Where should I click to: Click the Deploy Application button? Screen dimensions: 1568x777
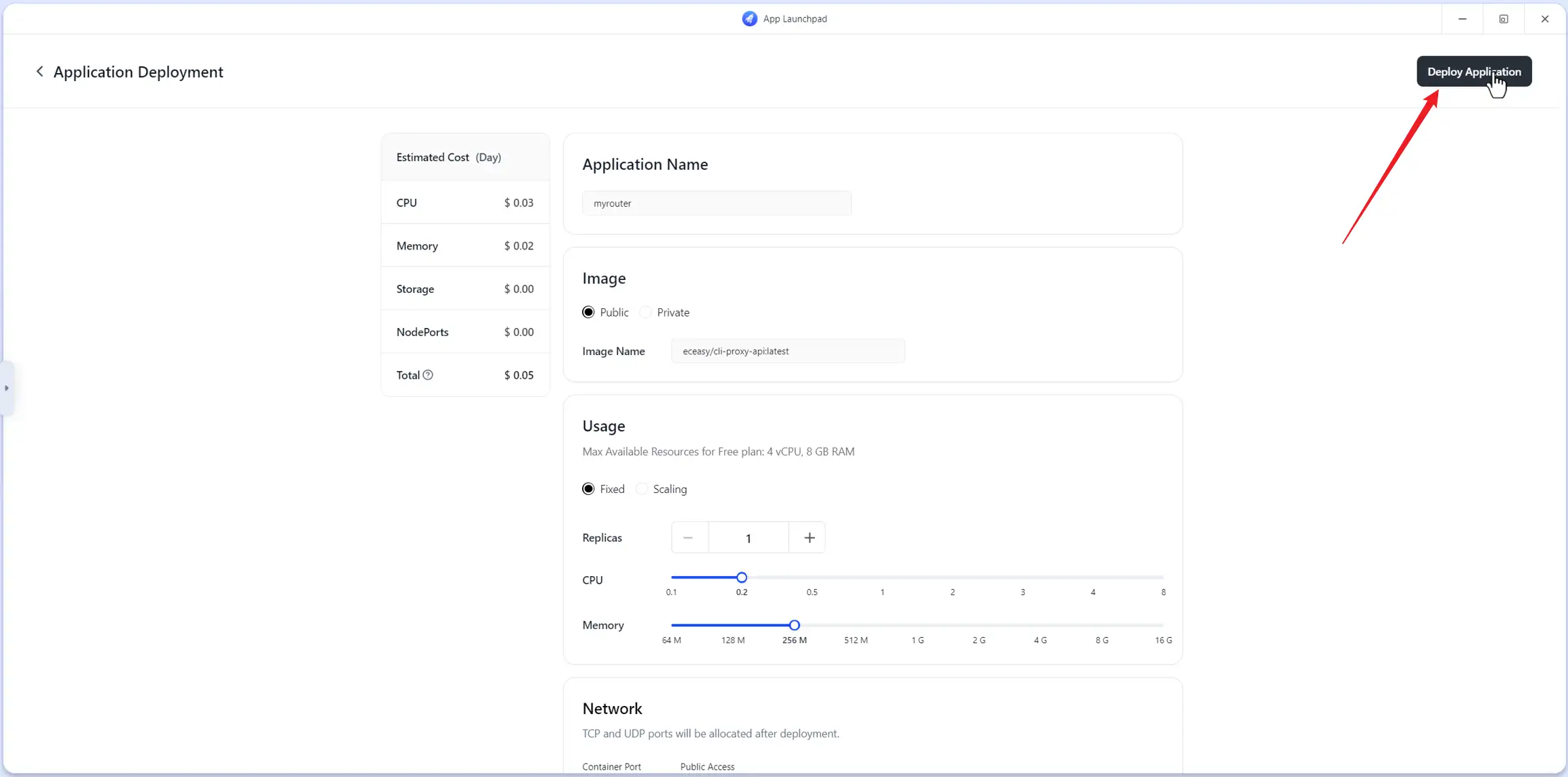(x=1474, y=71)
